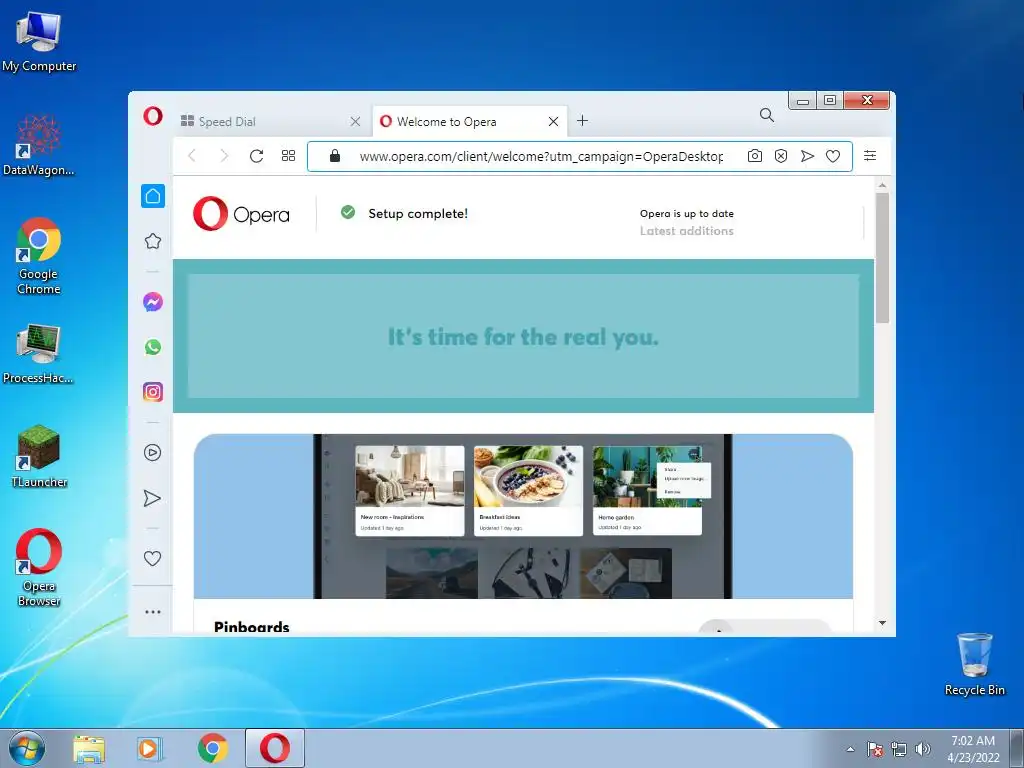
Task: Take a snapshot with camera icon
Action: 755,156
